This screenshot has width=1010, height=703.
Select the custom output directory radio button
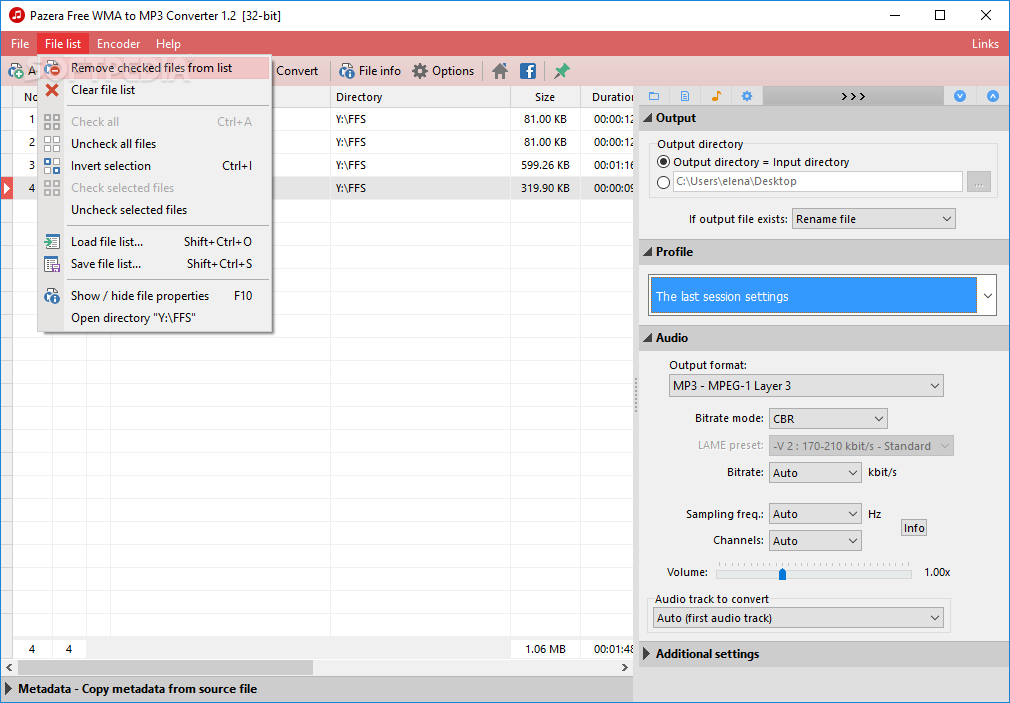pyautogui.click(x=663, y=182)
